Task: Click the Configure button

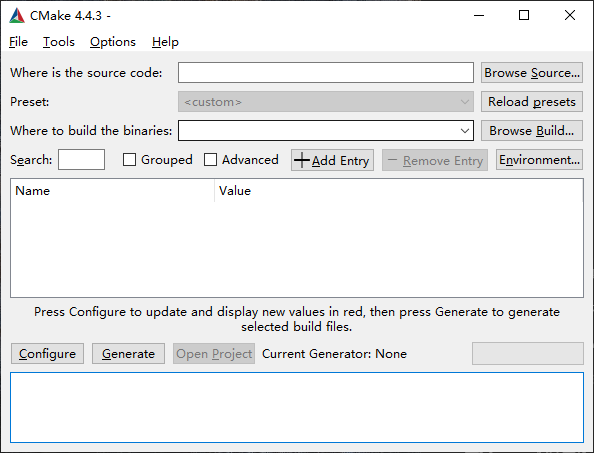Action: click(47, 354)
